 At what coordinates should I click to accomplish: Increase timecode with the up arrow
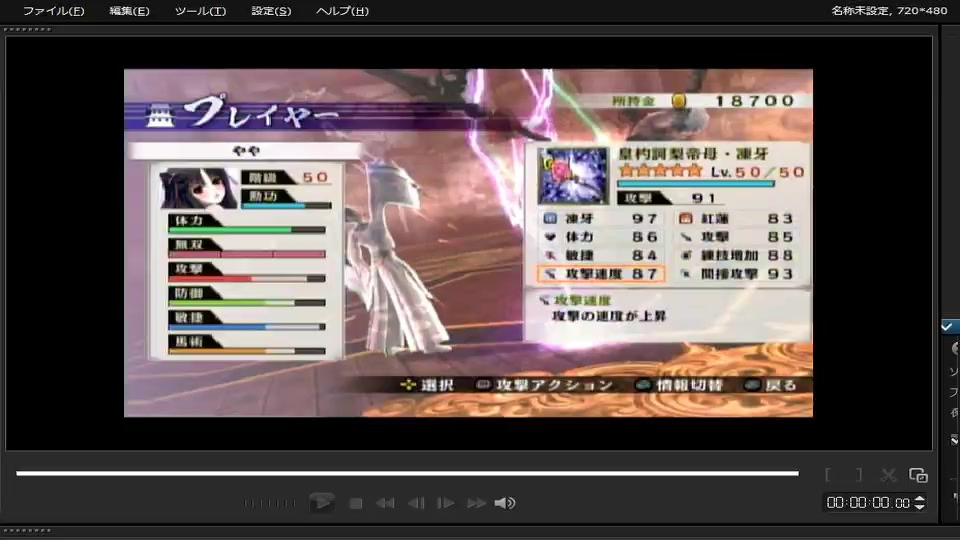coord(920,498)
